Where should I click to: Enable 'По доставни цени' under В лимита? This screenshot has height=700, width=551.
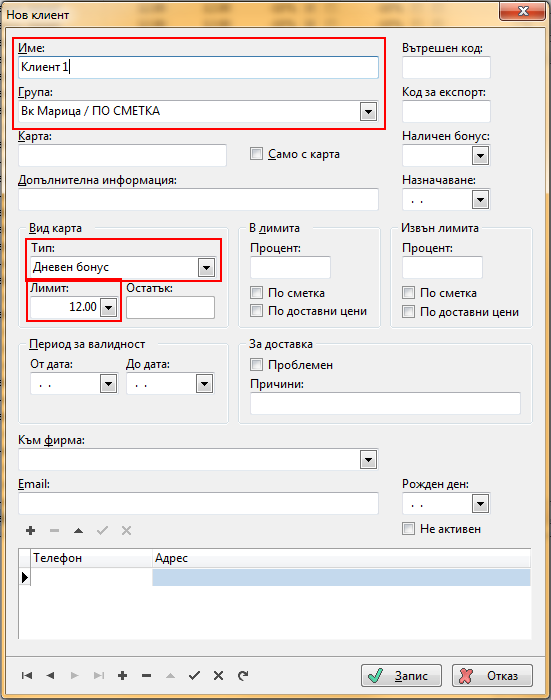(256, 311)
